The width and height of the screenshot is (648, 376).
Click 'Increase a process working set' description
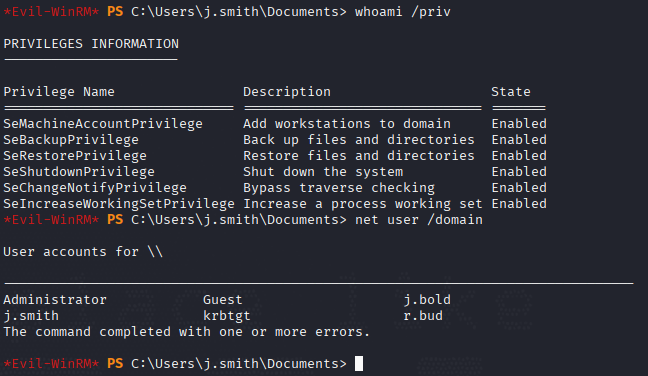(363, 204)
